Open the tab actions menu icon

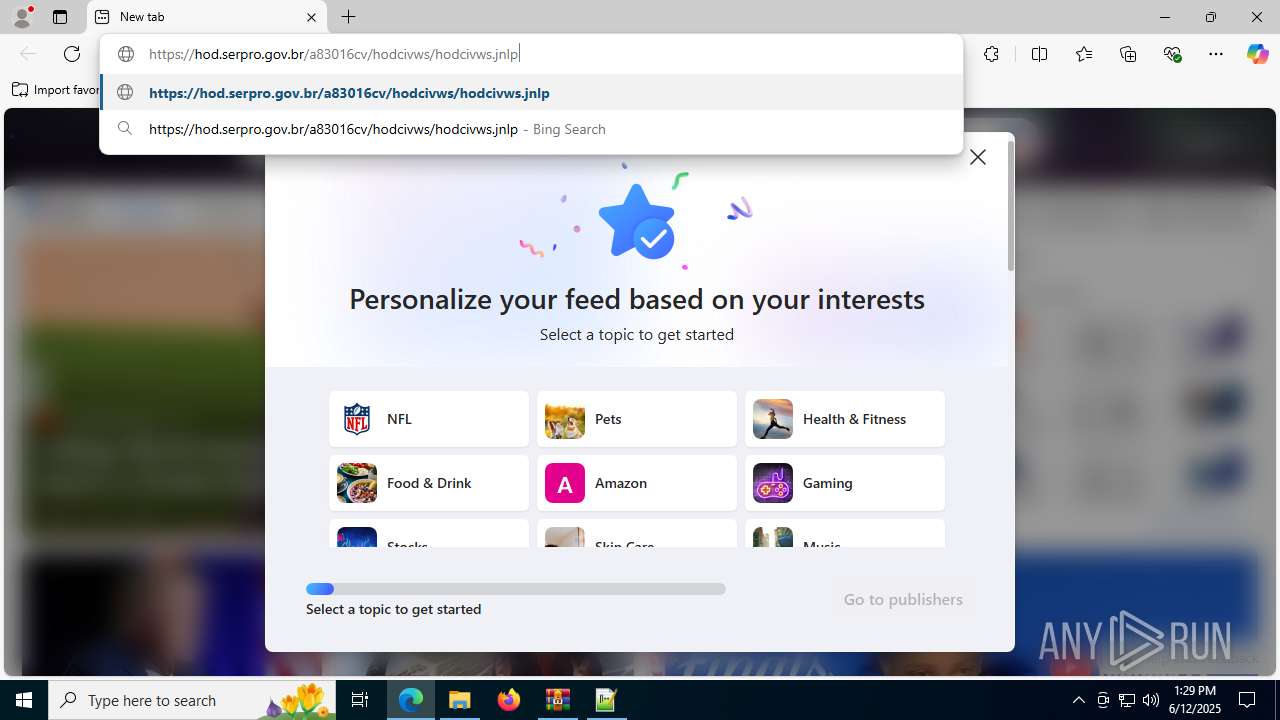click(x=60, y=17)
